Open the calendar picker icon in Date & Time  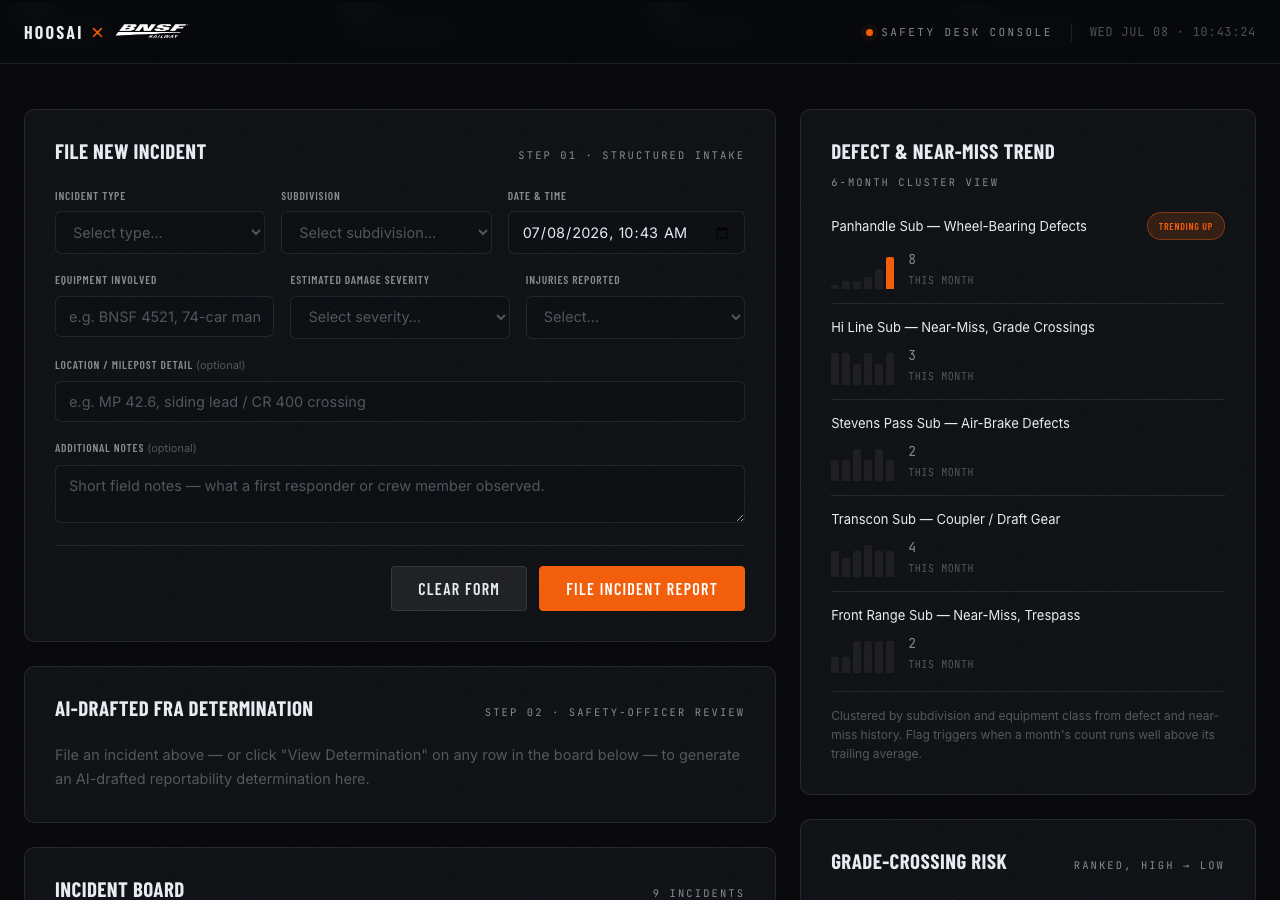coord(723,233)
